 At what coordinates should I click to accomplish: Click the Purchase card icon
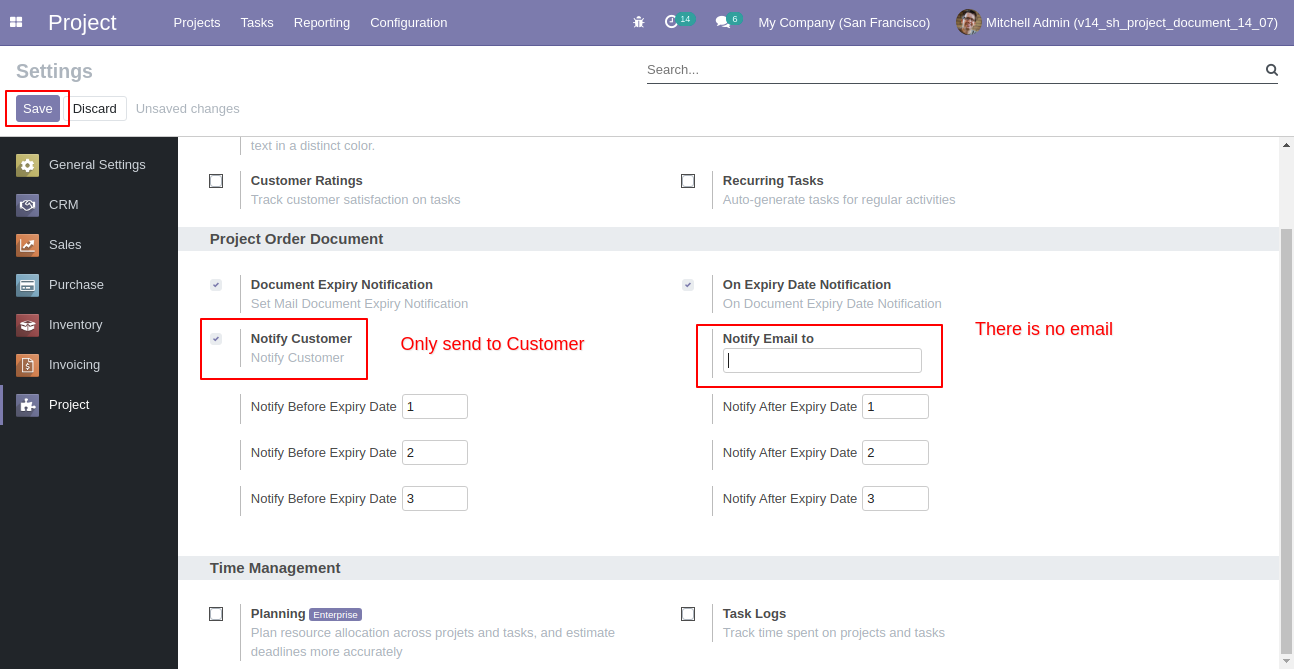pos(28,285)
